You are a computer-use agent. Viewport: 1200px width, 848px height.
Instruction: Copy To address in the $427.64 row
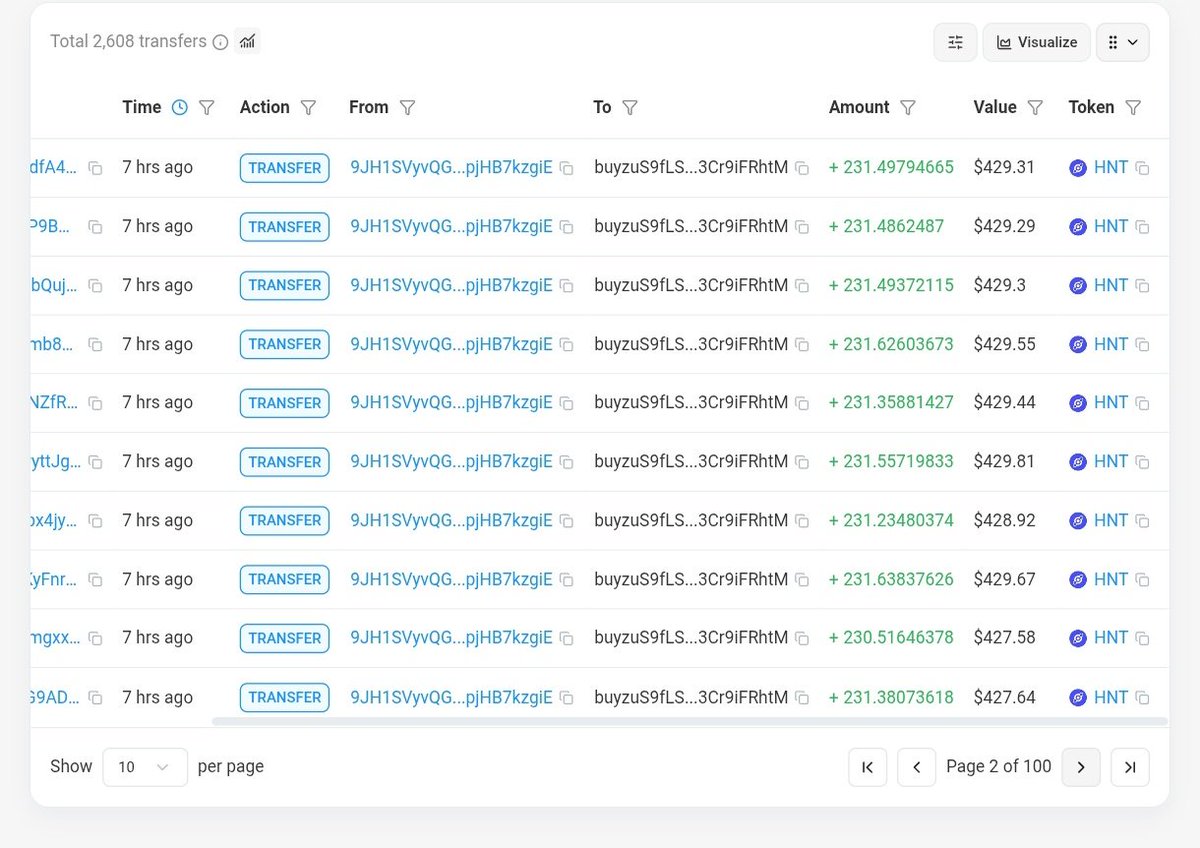tap(802, 698)
